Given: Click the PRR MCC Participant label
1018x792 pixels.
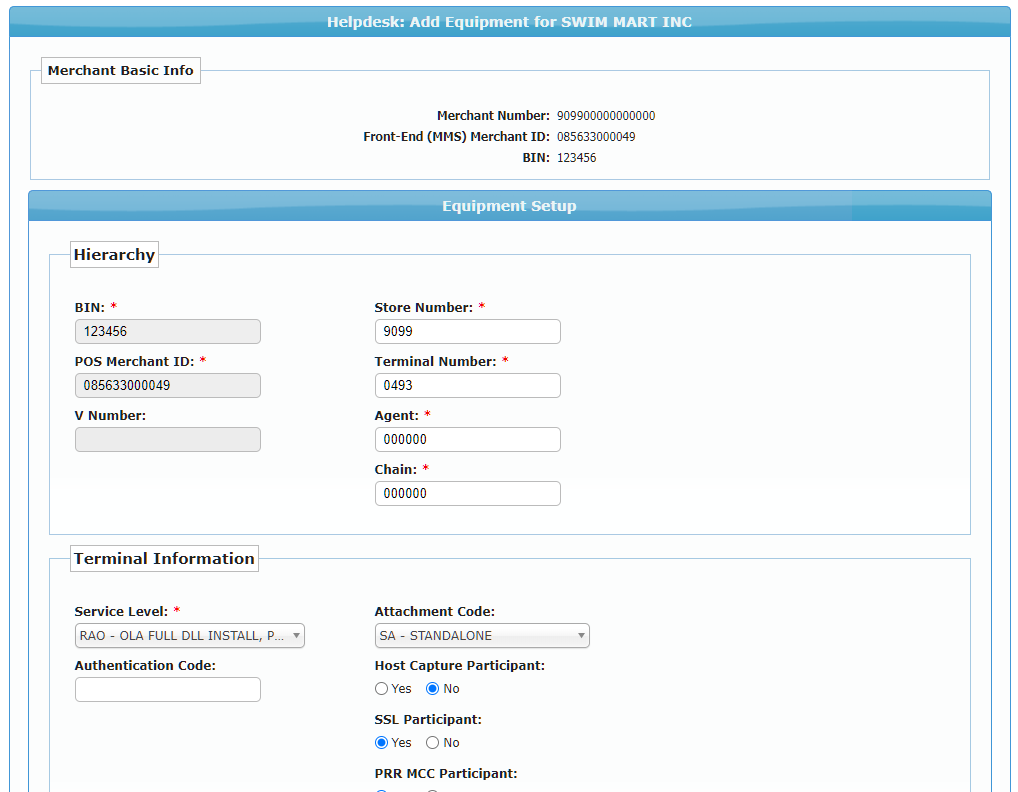Looking at the screenshot, I should [446, 773].
